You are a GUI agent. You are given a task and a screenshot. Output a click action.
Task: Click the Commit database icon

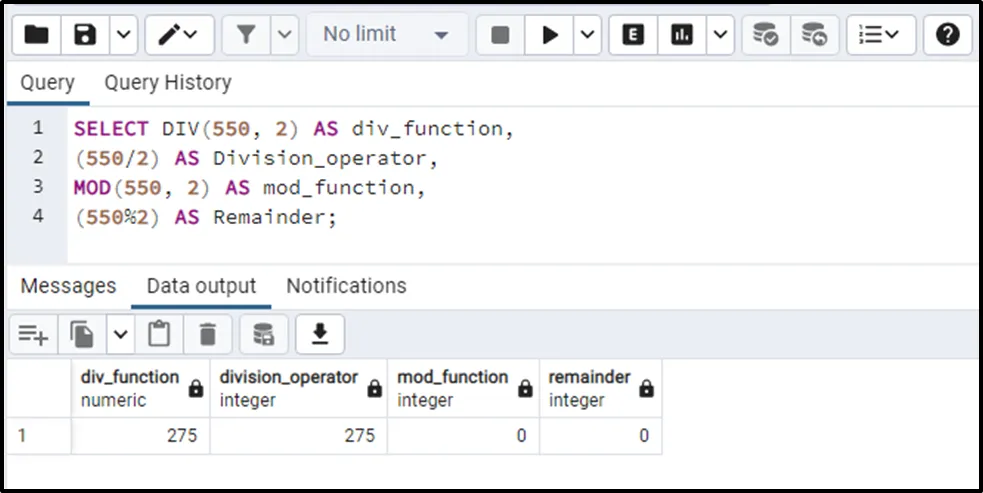[x=766, y=36]
